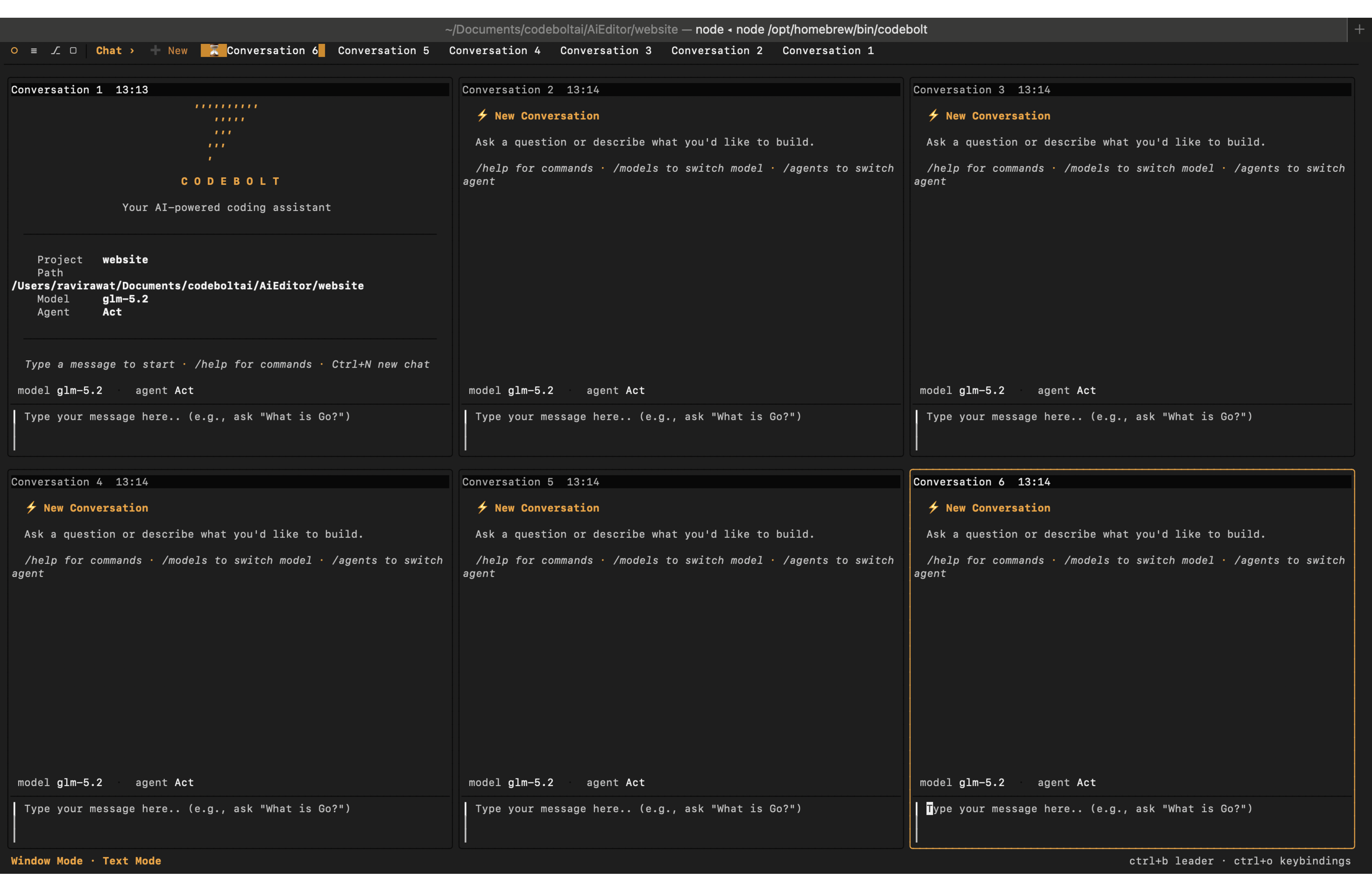The width and height of the screenshot is (1372, 892).
Task: Create a New conversation from tab bar
Action: point(169,51)
